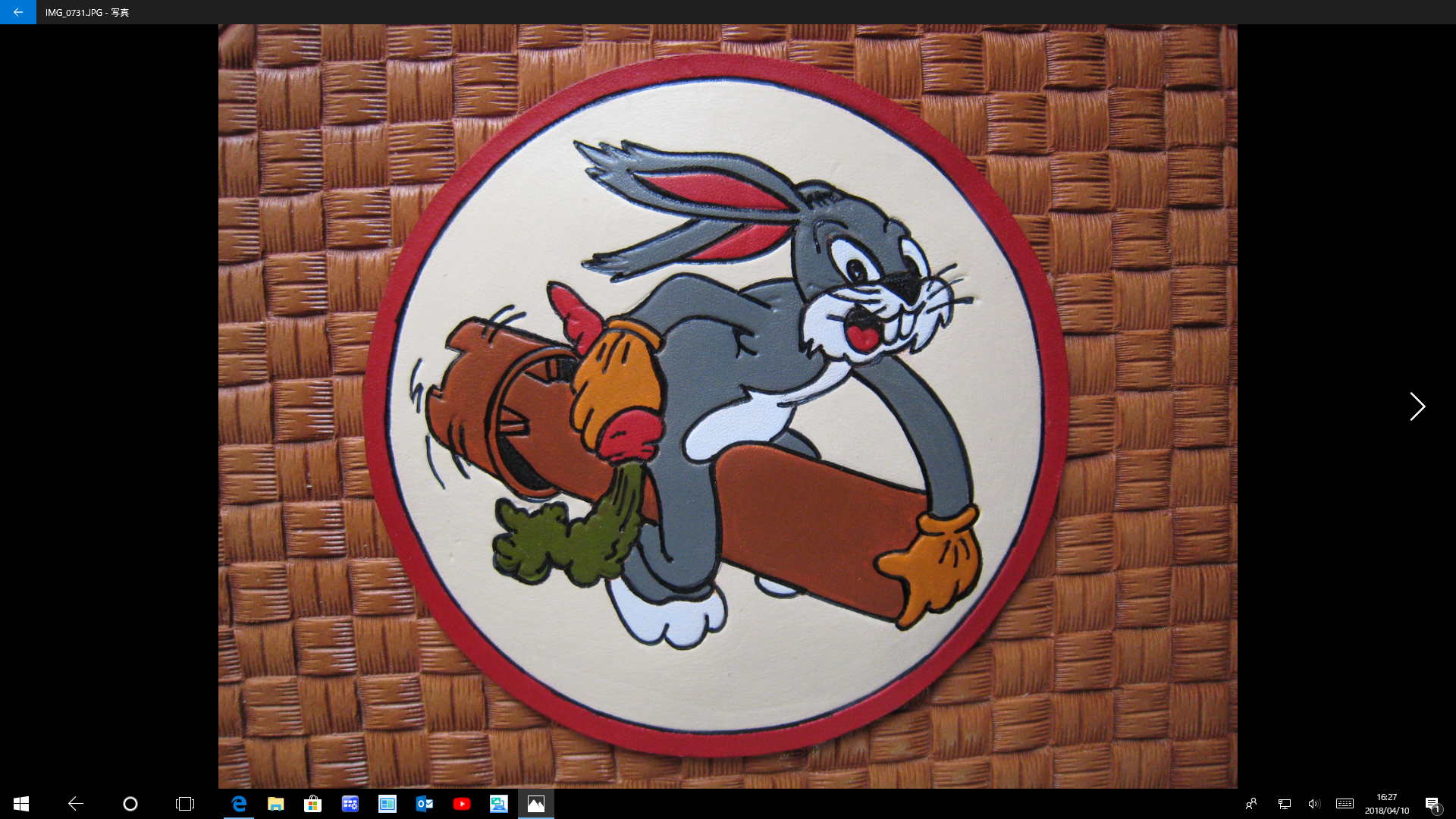1456x819 pixels.
Task: Launch Outlook from the taskbar
Action: [x=424, y=804]
